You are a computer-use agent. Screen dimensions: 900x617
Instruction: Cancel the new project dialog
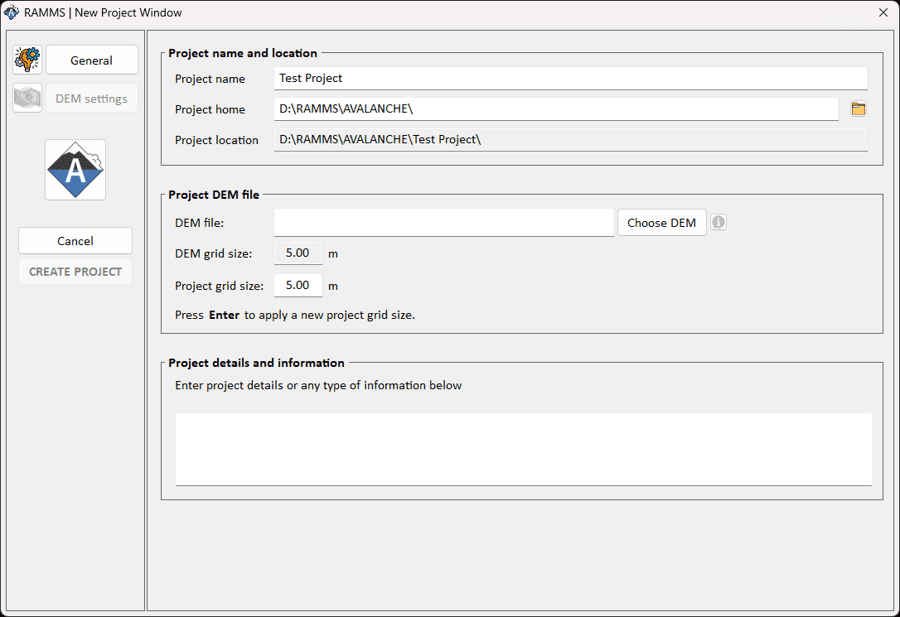coord(75,240)
